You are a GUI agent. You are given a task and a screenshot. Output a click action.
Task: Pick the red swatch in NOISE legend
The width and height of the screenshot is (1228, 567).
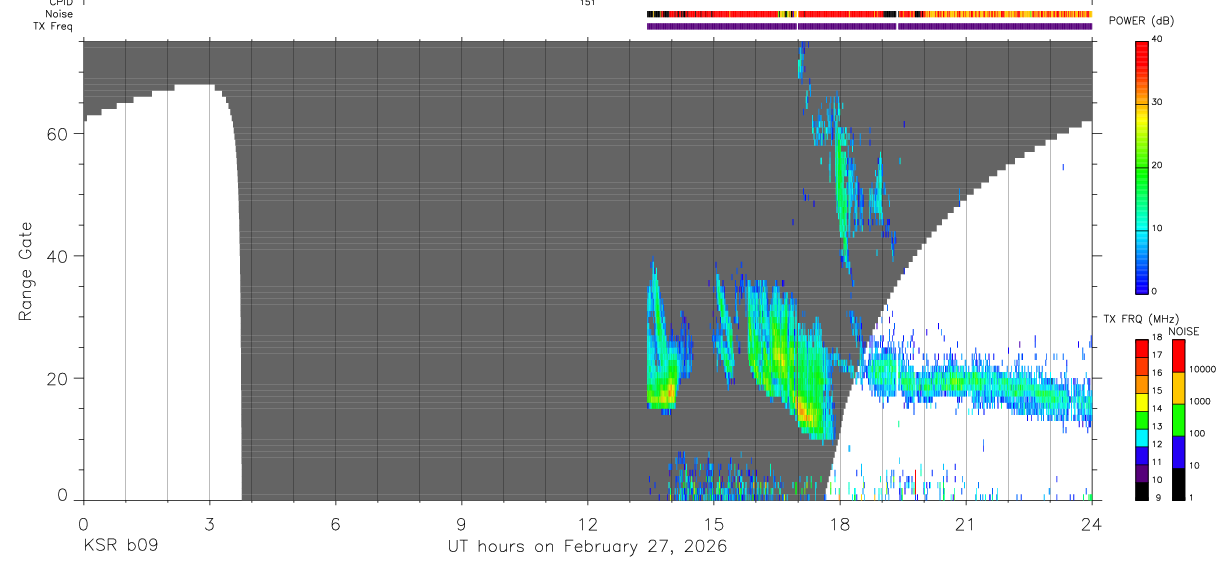pos(1178,355)
